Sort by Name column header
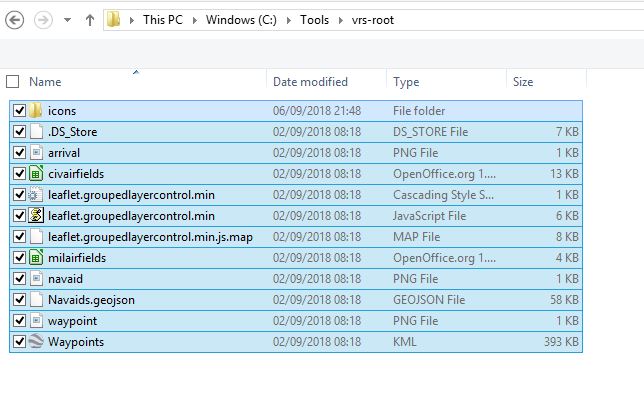 coord(45,82)
